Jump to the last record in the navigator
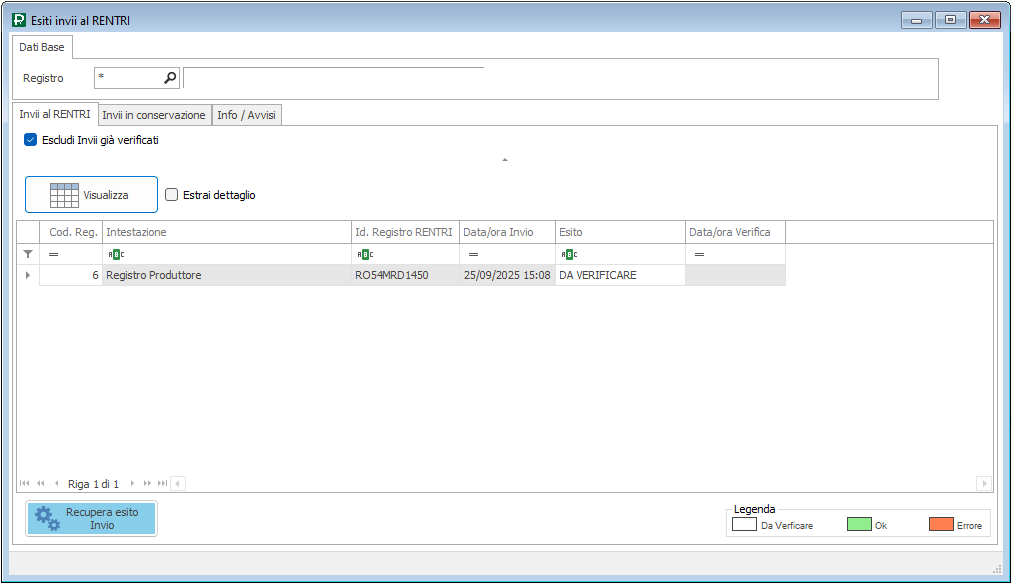1012x584 pixels. (x=162, y=484)
